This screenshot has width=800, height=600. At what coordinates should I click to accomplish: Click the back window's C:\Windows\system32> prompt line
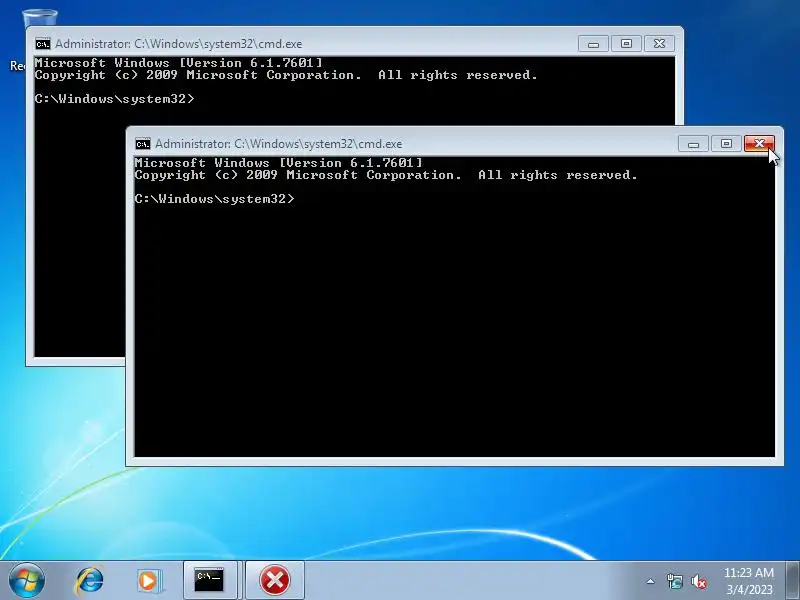click(x=115, y=98)
